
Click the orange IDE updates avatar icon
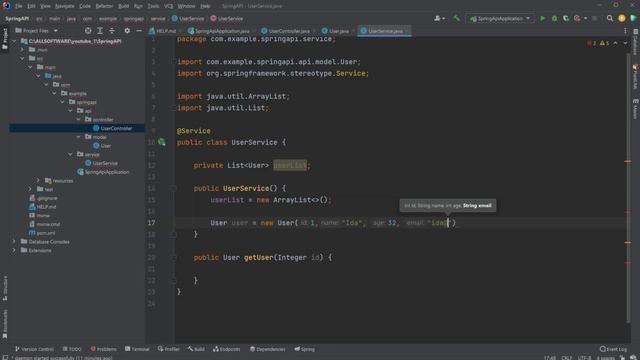click(x=622, y=18)
